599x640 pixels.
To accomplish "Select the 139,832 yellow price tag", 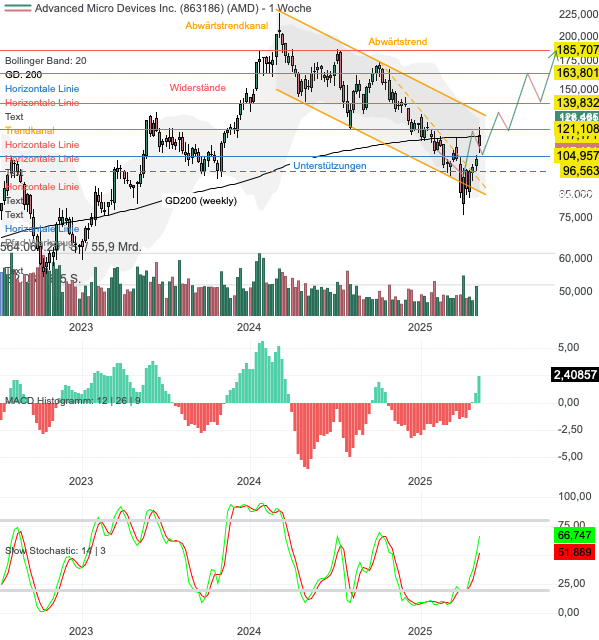I will pos(577,102).
